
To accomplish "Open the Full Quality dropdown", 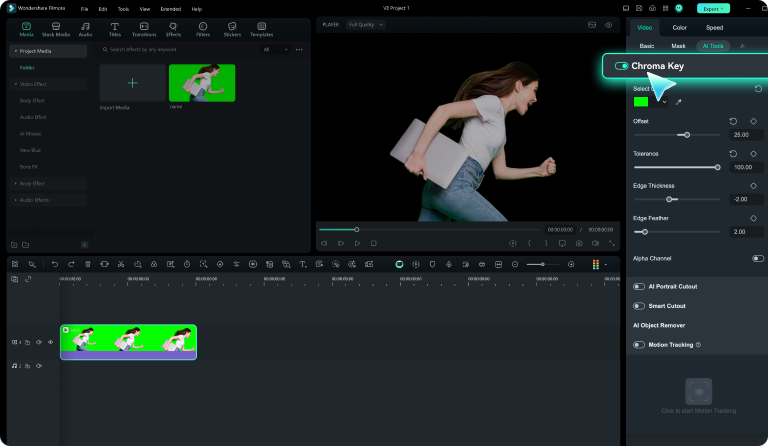I will click(366, 24).
